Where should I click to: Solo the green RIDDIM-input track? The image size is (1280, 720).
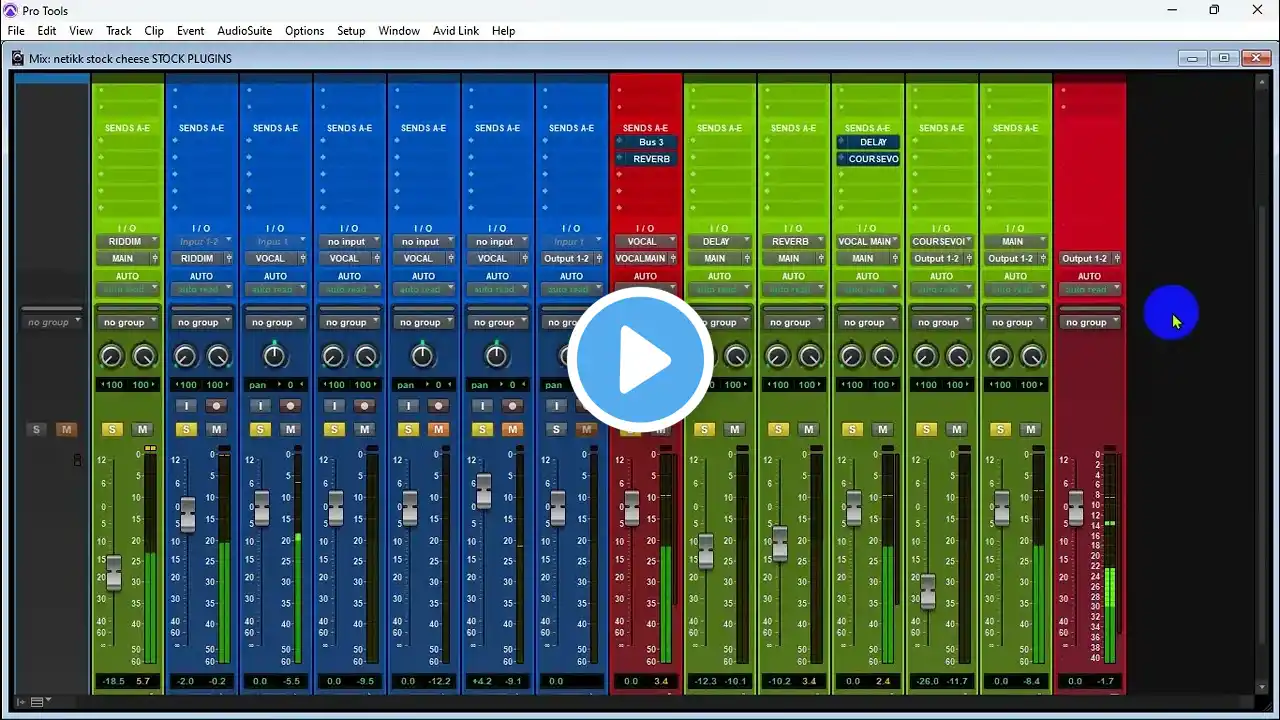tap(112, 430)
